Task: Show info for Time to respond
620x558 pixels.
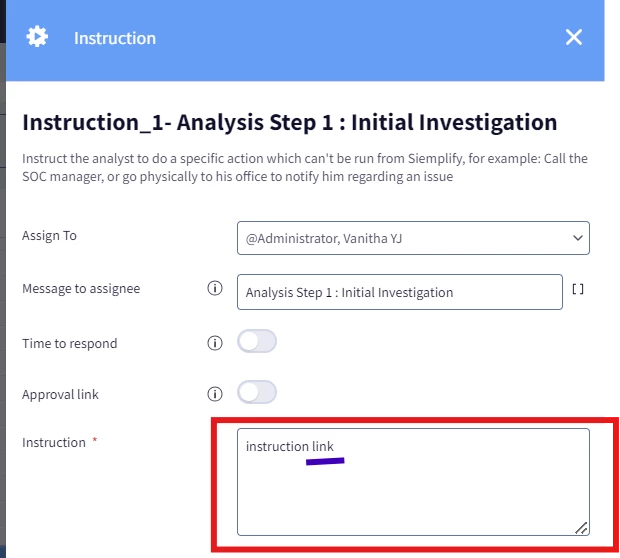Action: (215, 343)
